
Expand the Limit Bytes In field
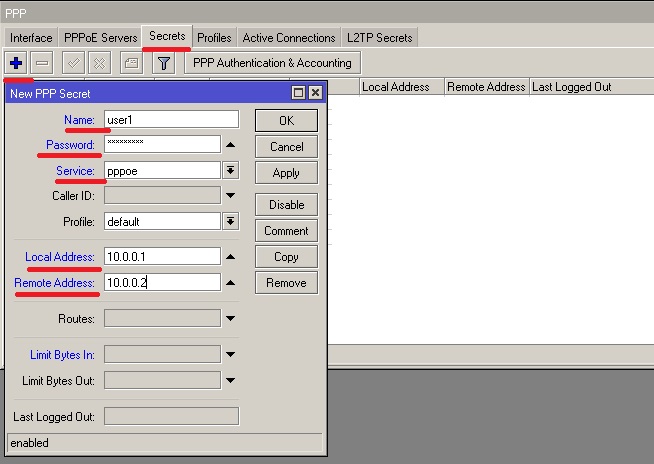tap(230, 354)
